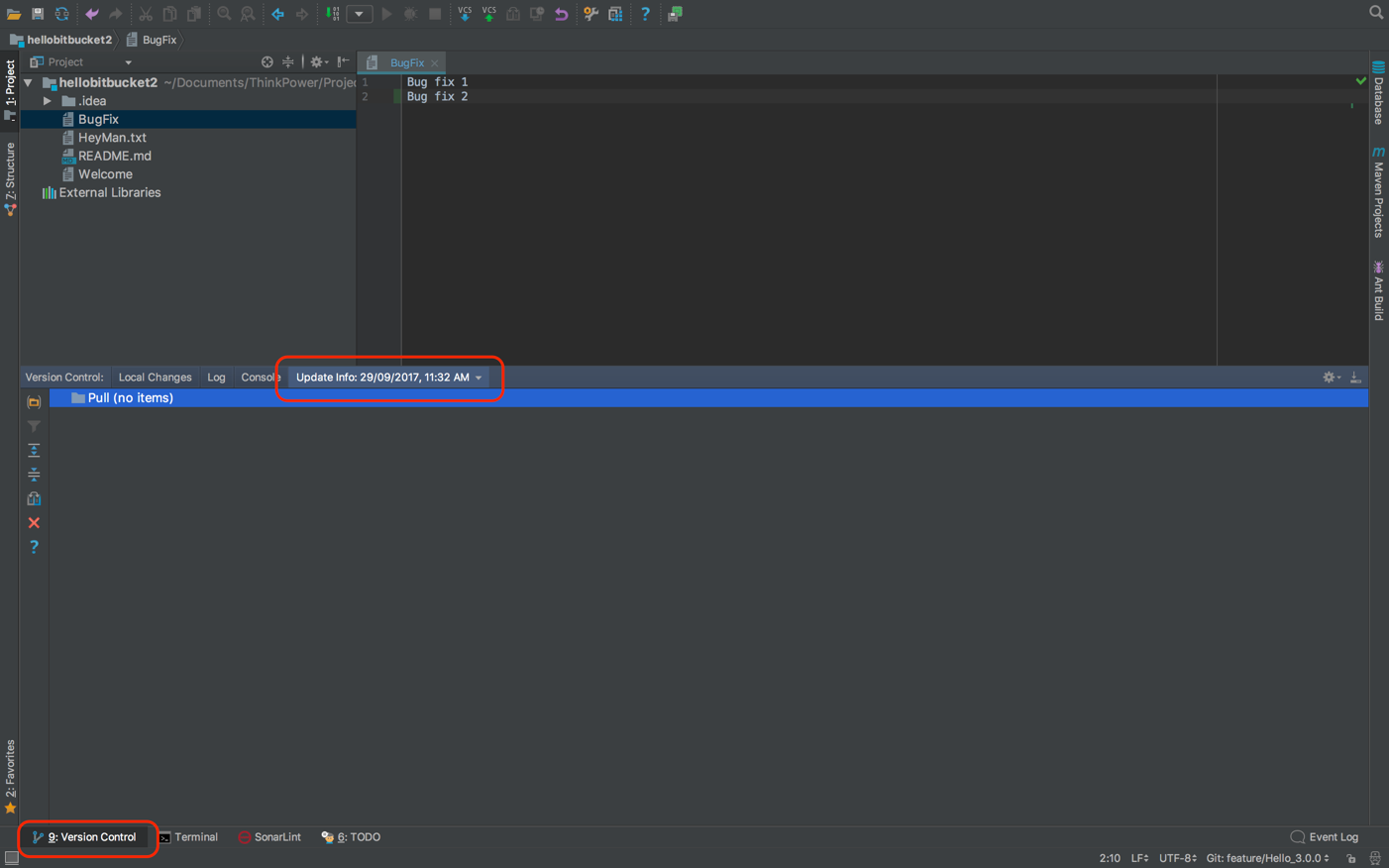Click the blue Help question mark in toolbar
This screenshot has height=868, width=1389.
pos(645,14)
